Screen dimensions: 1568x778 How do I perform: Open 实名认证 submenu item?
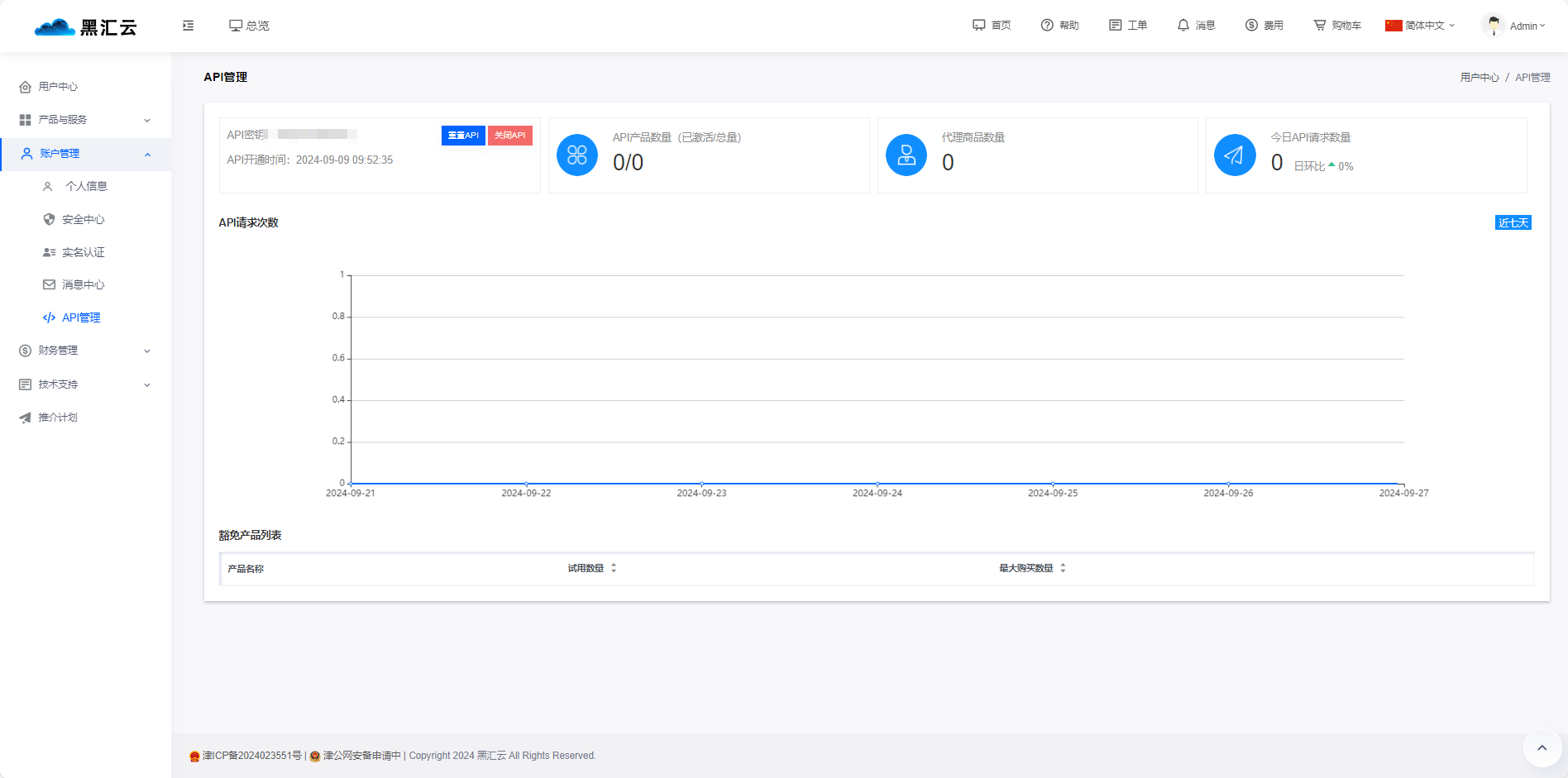pos(85,252)
